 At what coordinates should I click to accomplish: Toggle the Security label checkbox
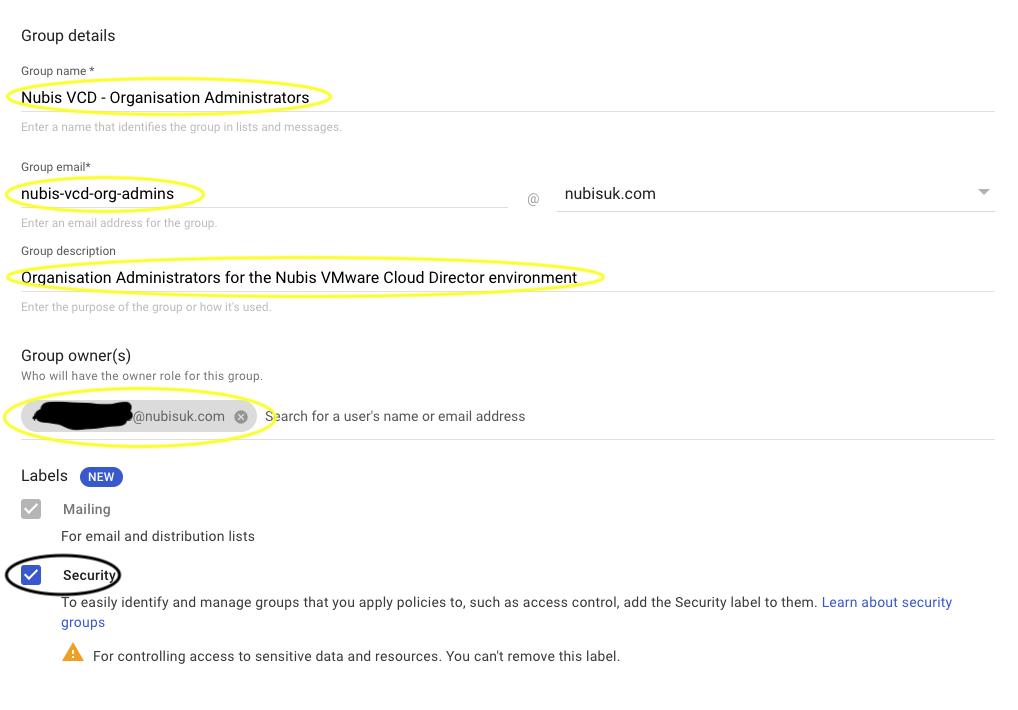click(x=31, y=575)
